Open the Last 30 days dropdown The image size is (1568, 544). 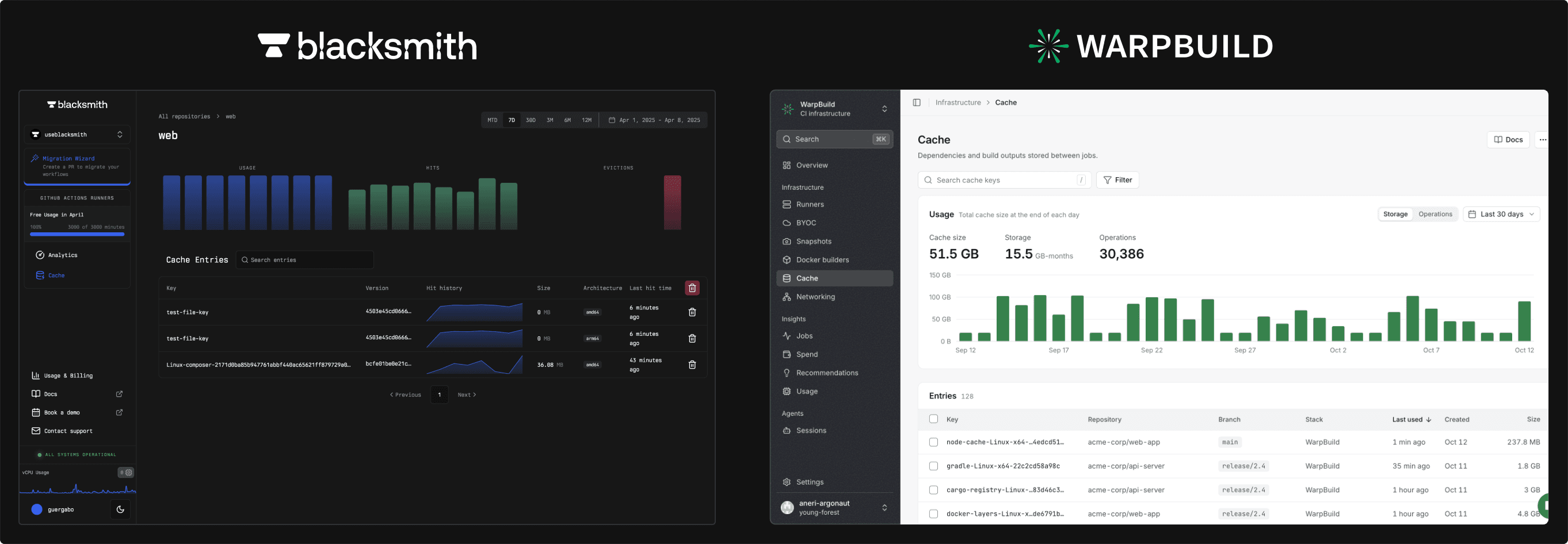click(1501, 215)
